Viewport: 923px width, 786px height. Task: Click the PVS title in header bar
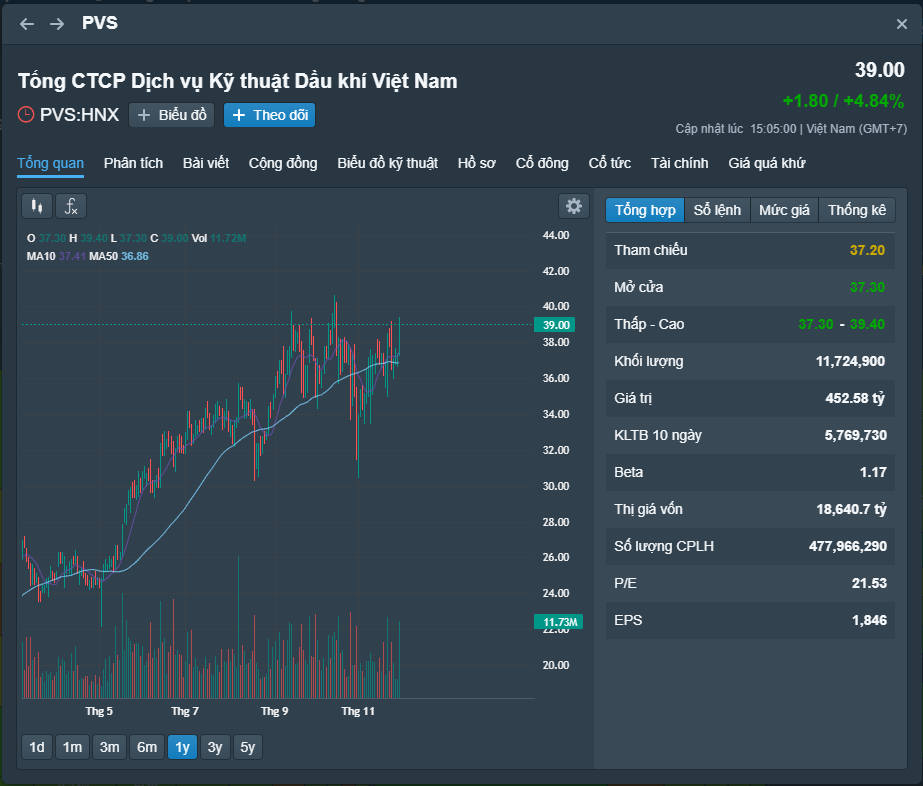(99, 23)
